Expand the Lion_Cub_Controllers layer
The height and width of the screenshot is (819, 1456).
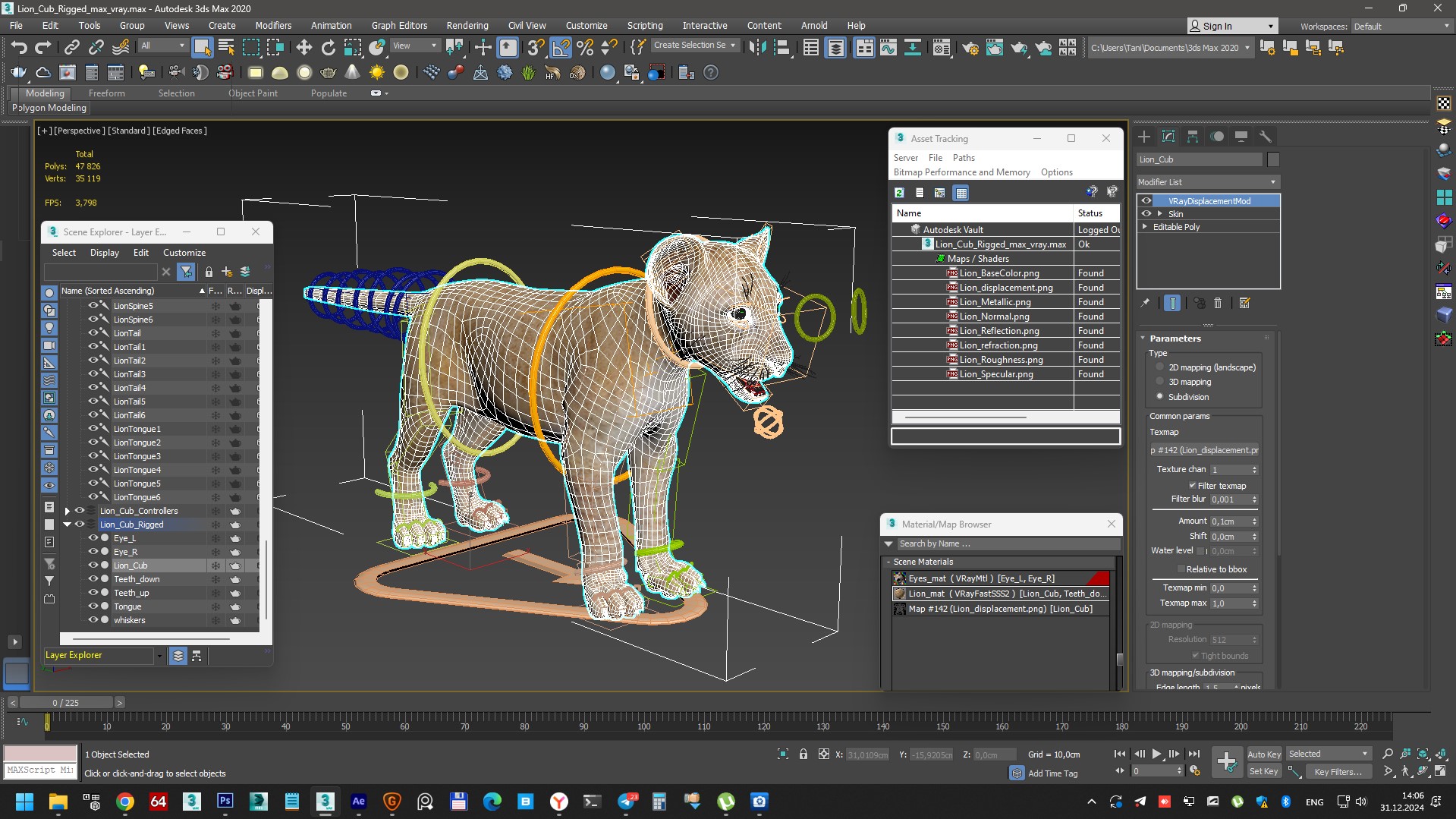(67, 511)
